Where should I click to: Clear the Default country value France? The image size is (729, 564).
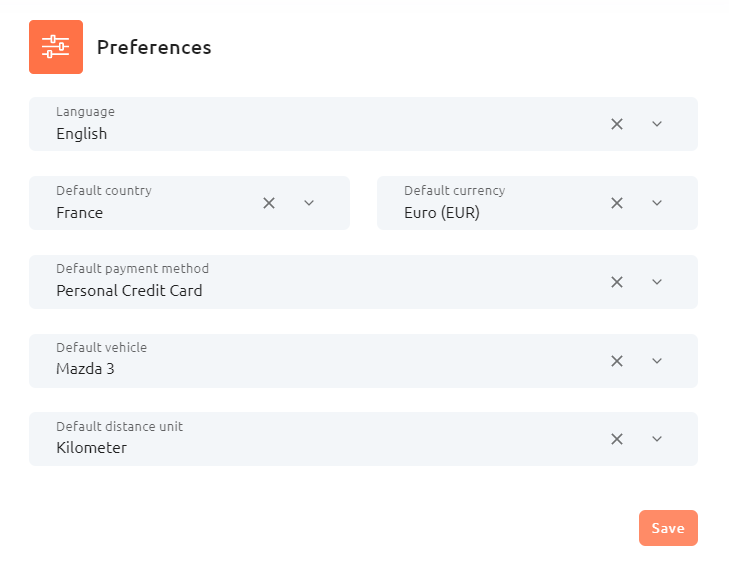pos(269,203)
